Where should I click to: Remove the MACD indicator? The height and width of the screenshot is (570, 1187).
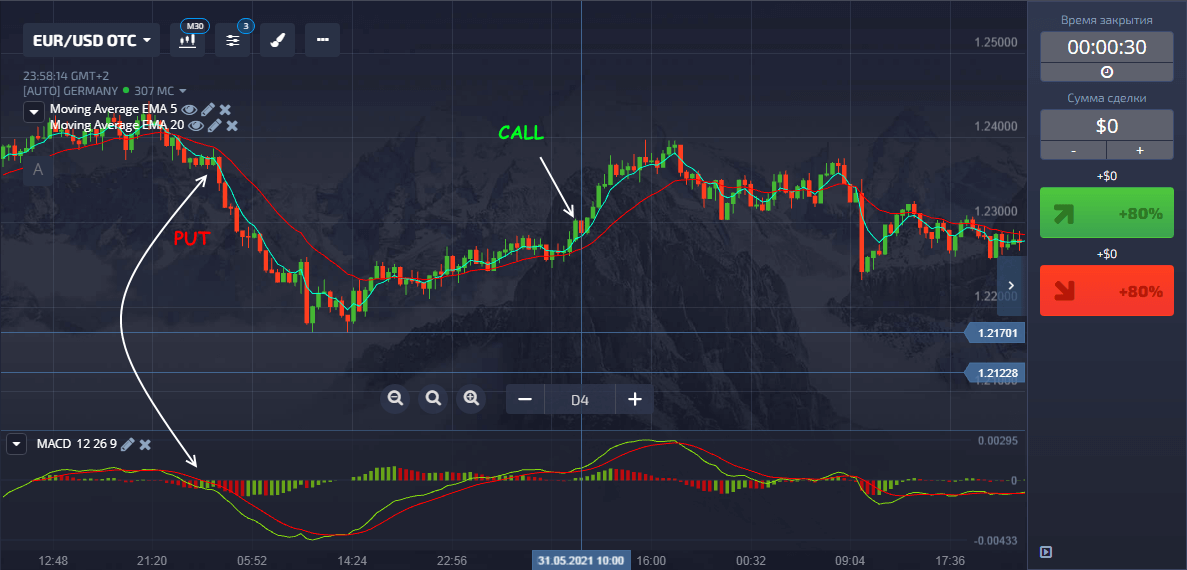(145, 444)
